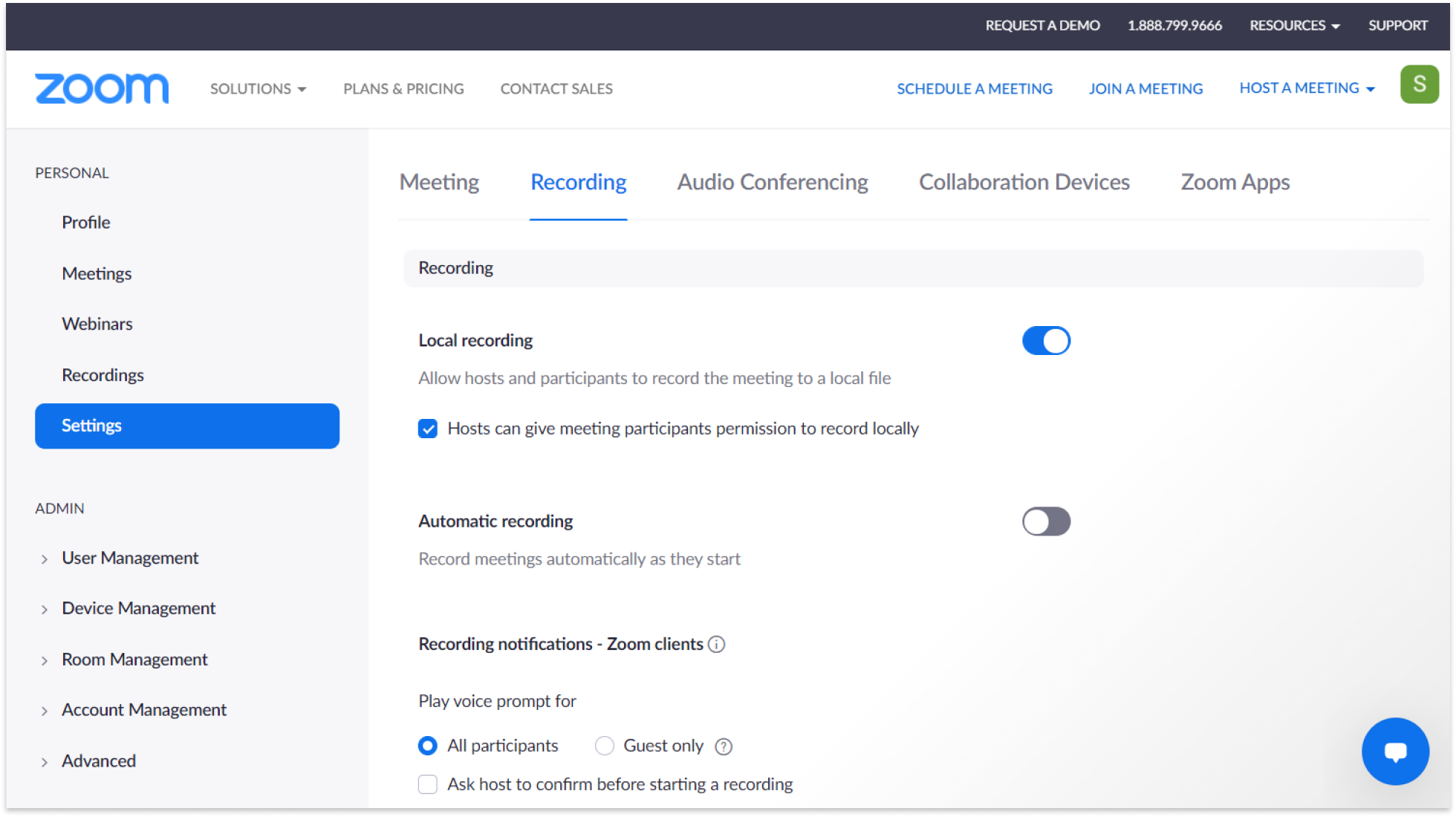Open the Solutions dropdown
Image resolution: width=1456 pixels, height=817 pixels.
[x=258, y=88]
